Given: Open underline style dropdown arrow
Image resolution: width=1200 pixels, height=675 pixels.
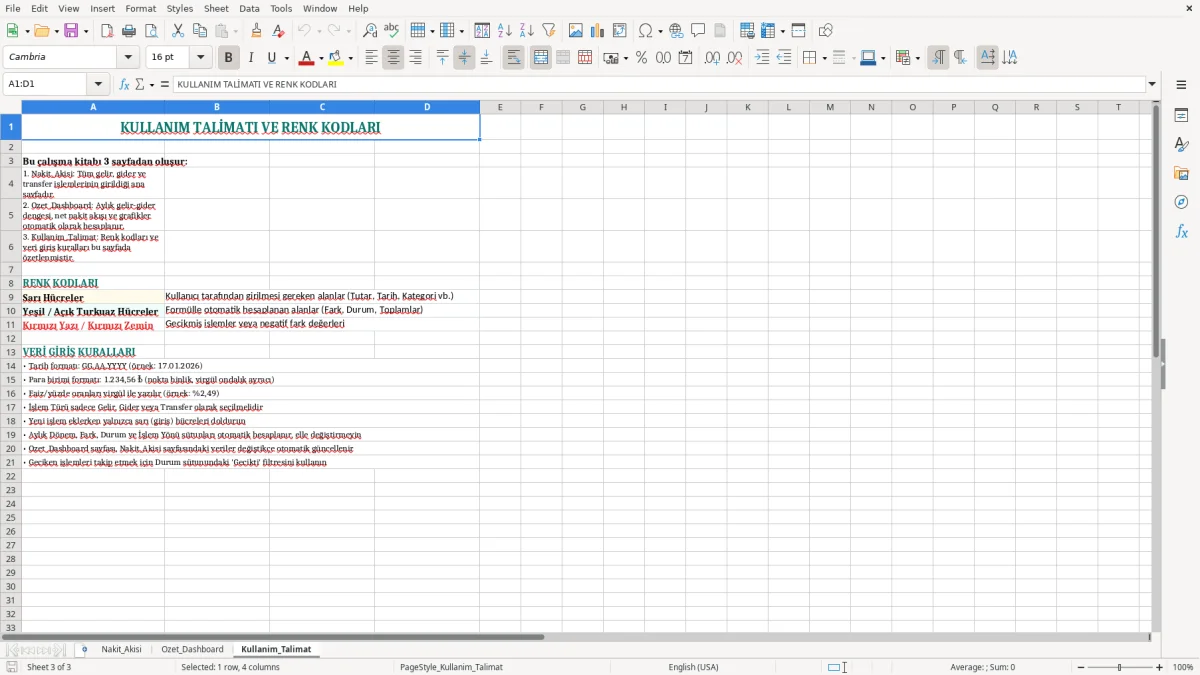Looking at the screenshot, I should [x=286, y=58].
